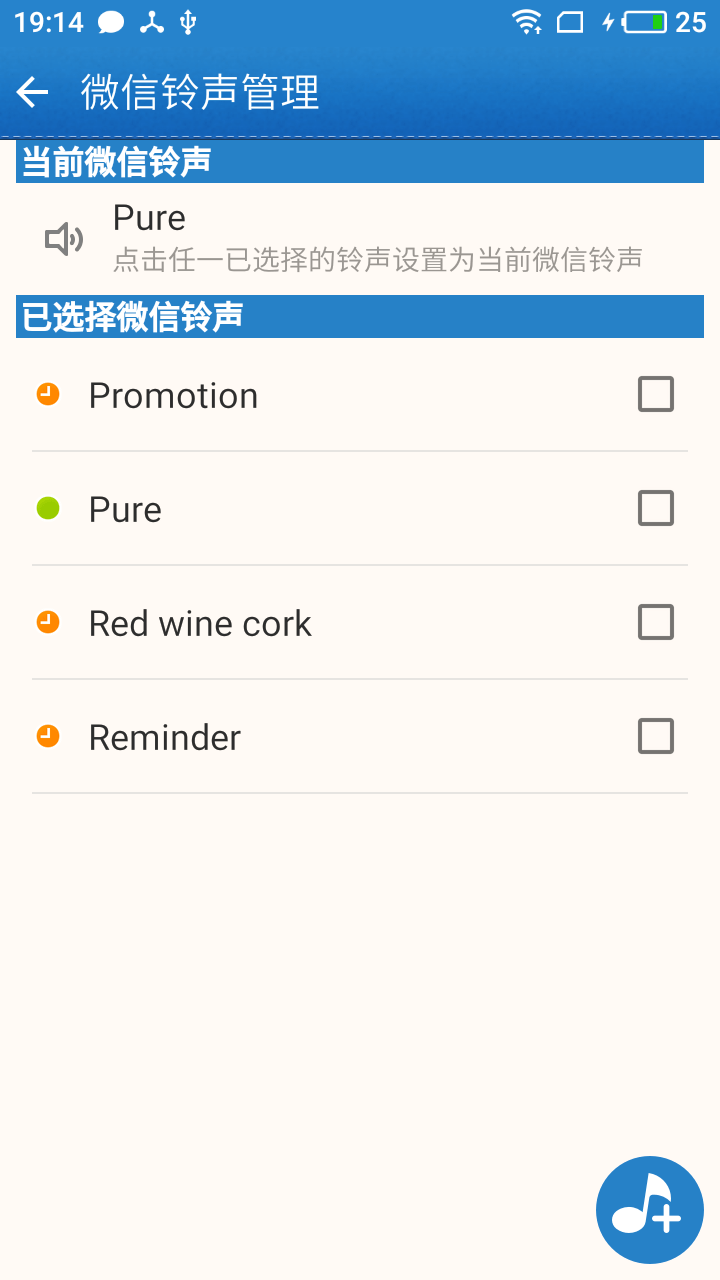Tap the orange clock icon beside Red wine cork
The height and width of the screenshot is (1280, 720).
[48, 622]
